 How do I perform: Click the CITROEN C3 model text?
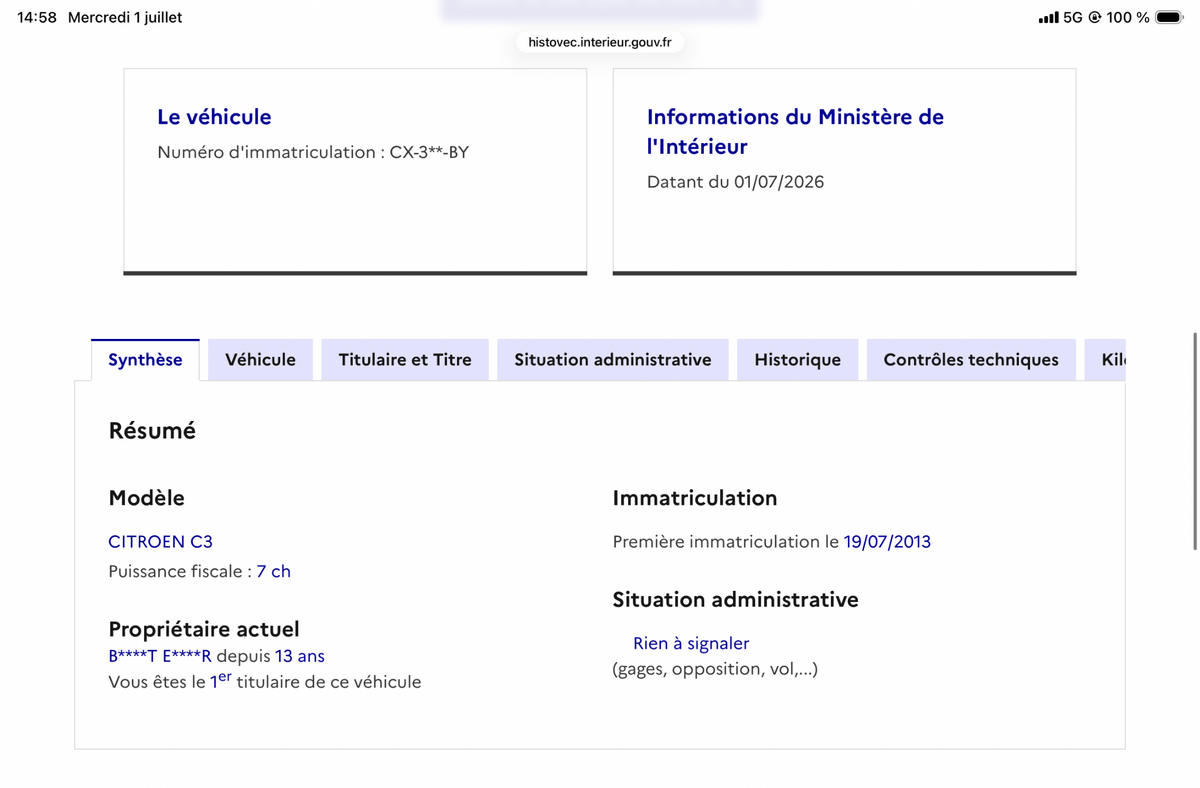[x=160, y=542]
